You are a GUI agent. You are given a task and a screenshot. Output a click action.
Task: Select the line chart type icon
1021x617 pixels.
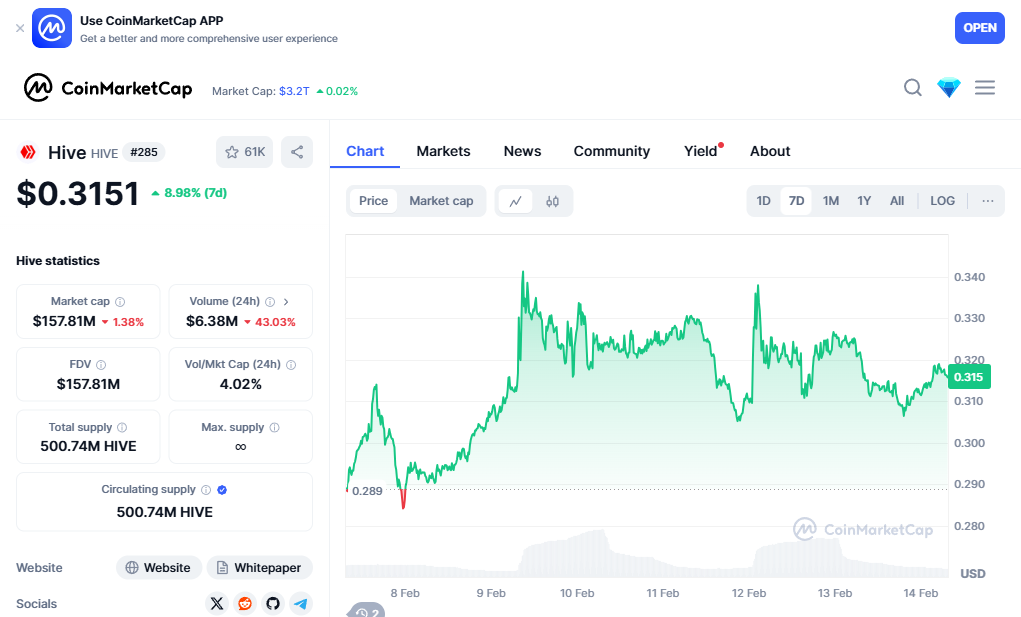tap(516, 201)
